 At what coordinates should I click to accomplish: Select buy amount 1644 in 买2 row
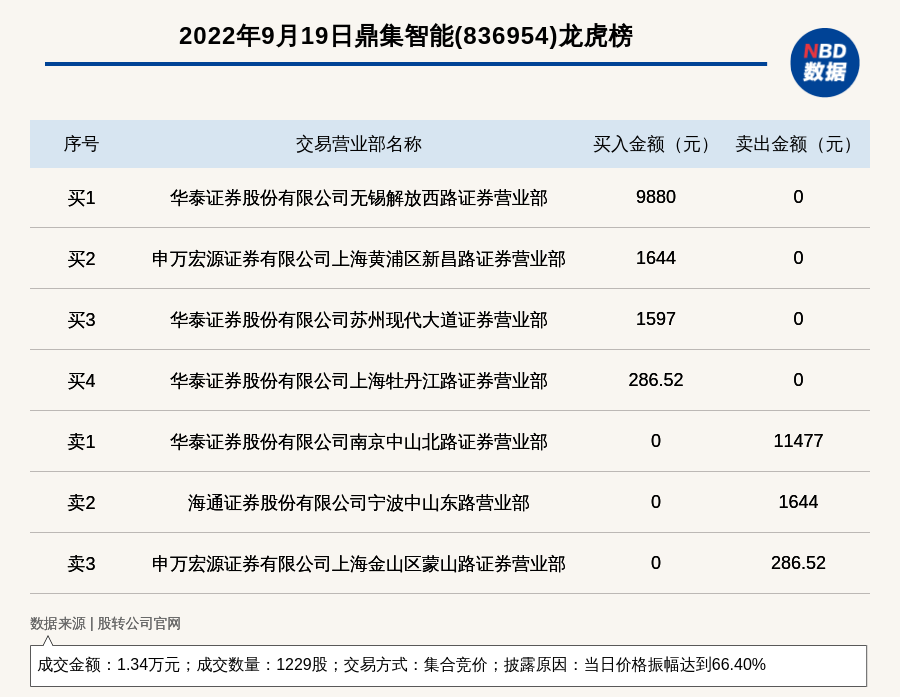click(x=655, y=258)
